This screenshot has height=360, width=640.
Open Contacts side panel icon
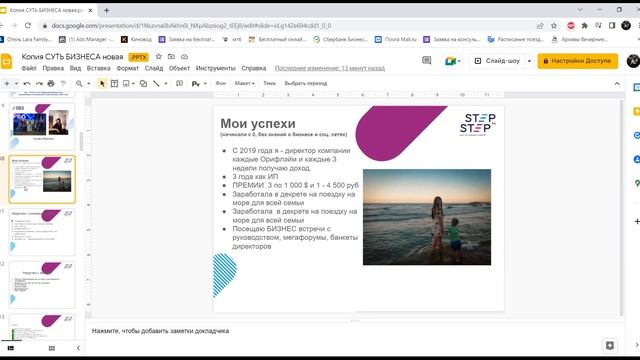pos(636,160)
